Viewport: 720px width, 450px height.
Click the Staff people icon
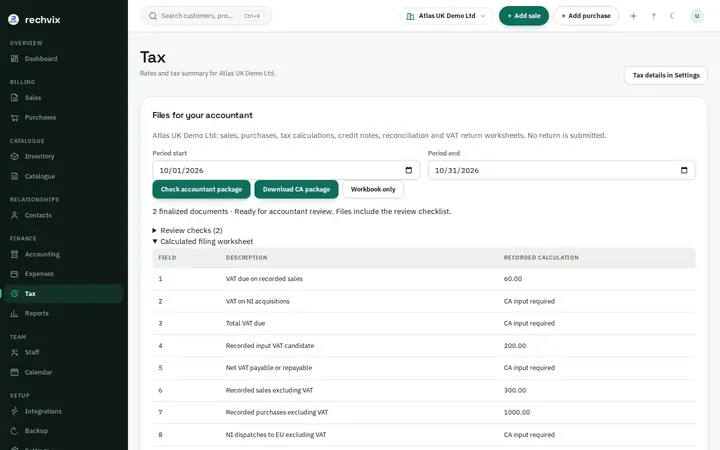pos(15,353)
